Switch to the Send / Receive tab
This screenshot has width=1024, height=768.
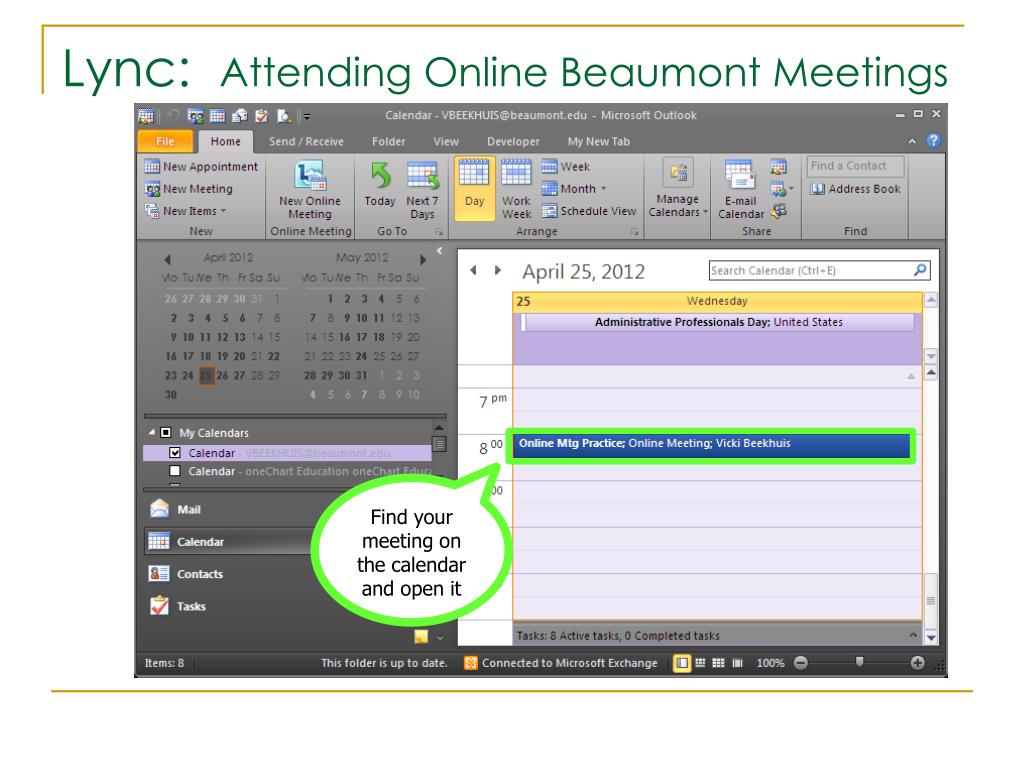pos(306,141)
